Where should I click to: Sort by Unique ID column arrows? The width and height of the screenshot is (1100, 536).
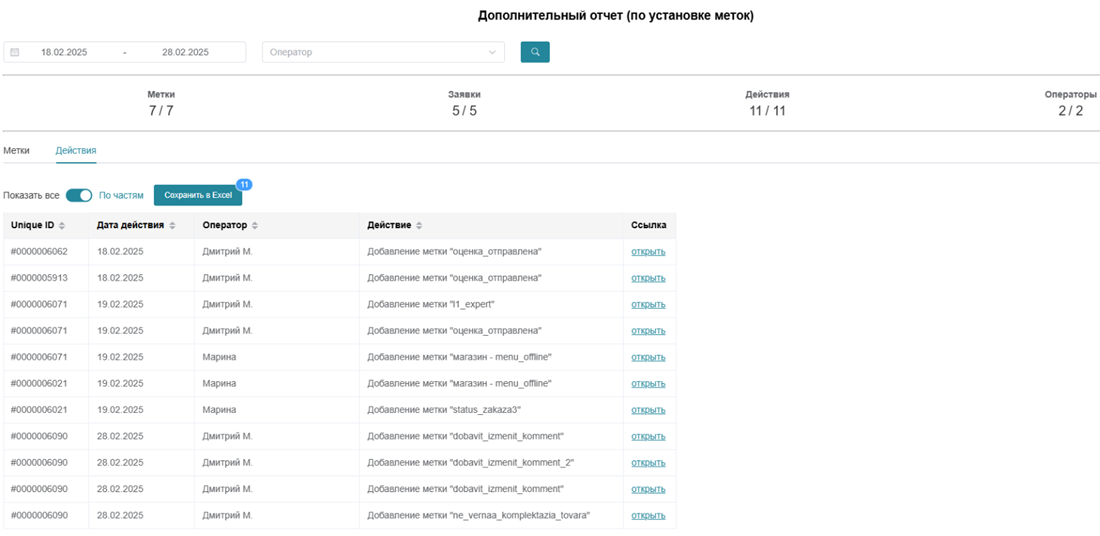62,226
